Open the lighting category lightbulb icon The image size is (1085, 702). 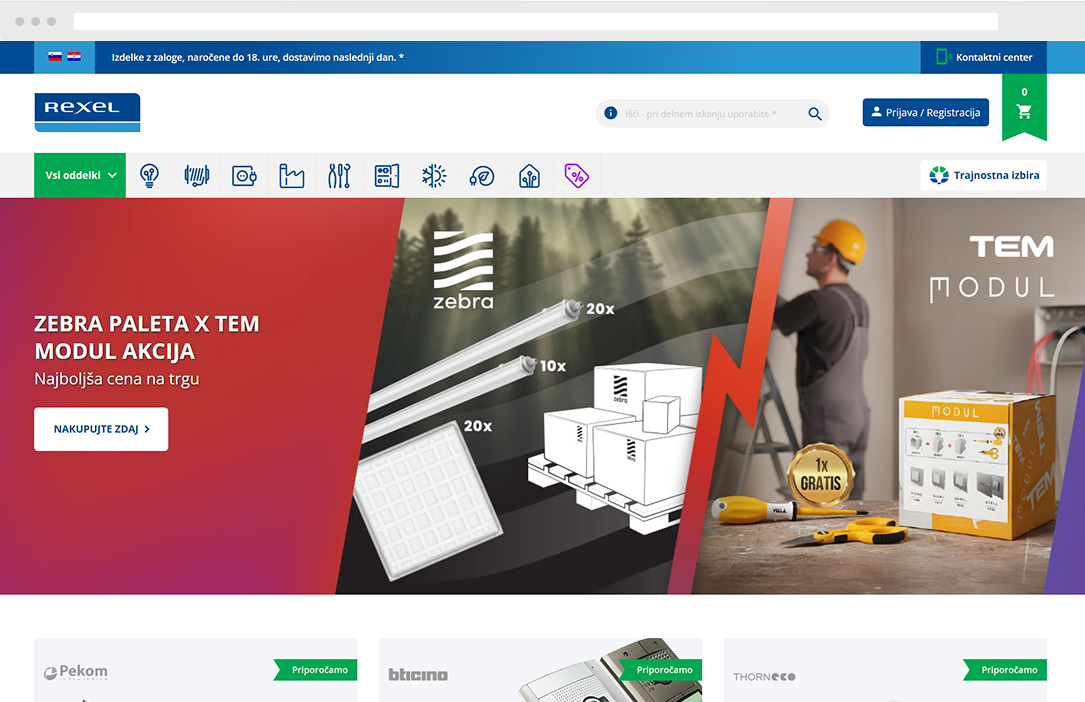pos(149,176)
